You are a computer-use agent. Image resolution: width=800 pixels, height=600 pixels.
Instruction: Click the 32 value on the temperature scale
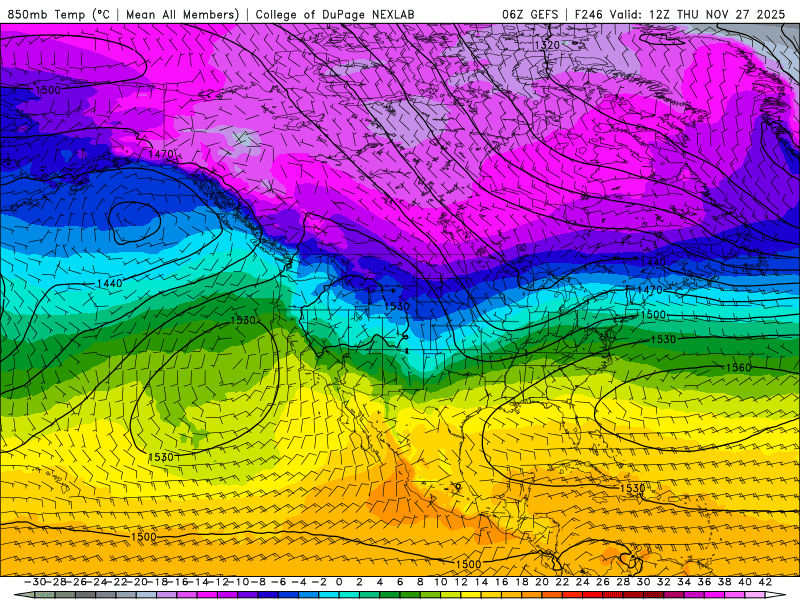pos(664,582)
